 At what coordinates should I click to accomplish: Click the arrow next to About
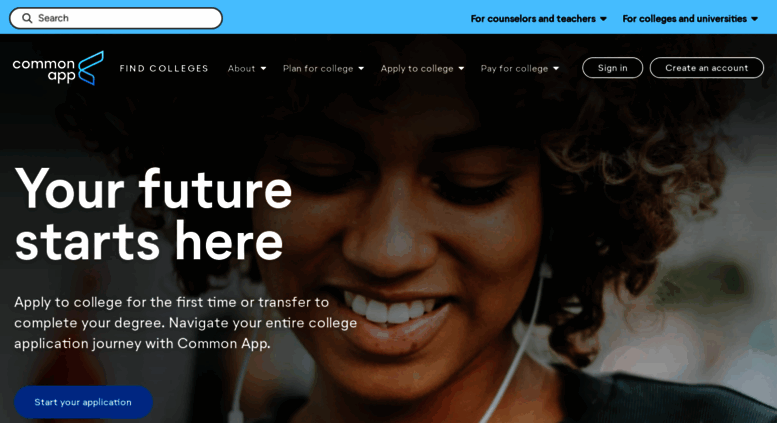[264, 68]
